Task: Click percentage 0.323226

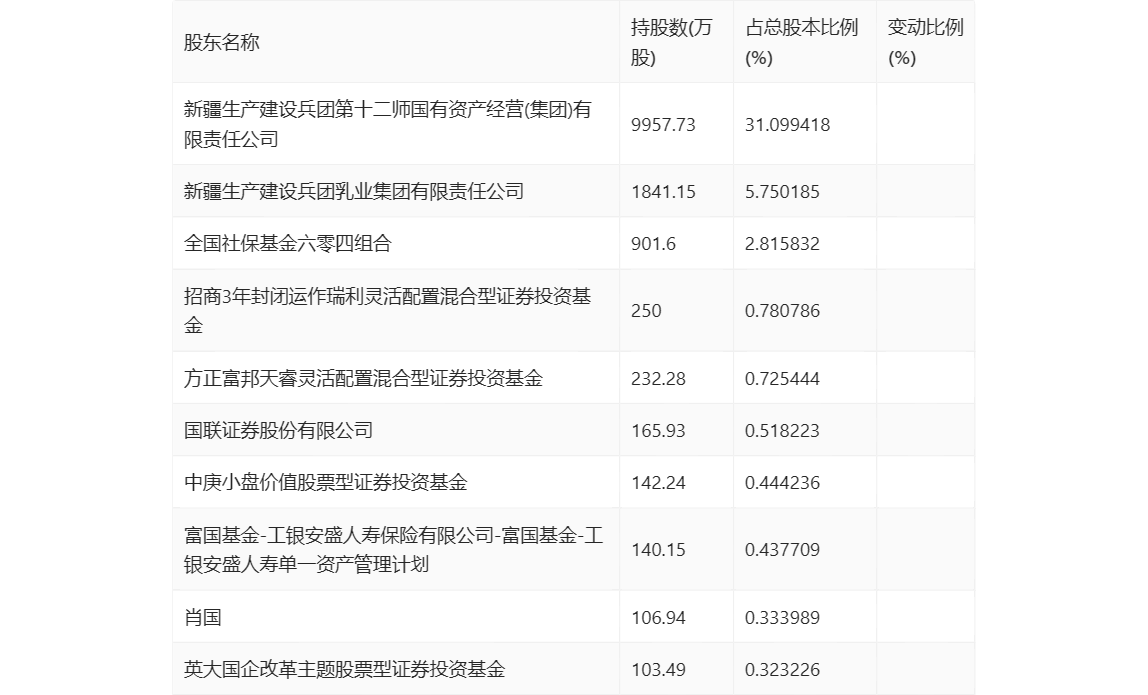Action: coord(782,669)
